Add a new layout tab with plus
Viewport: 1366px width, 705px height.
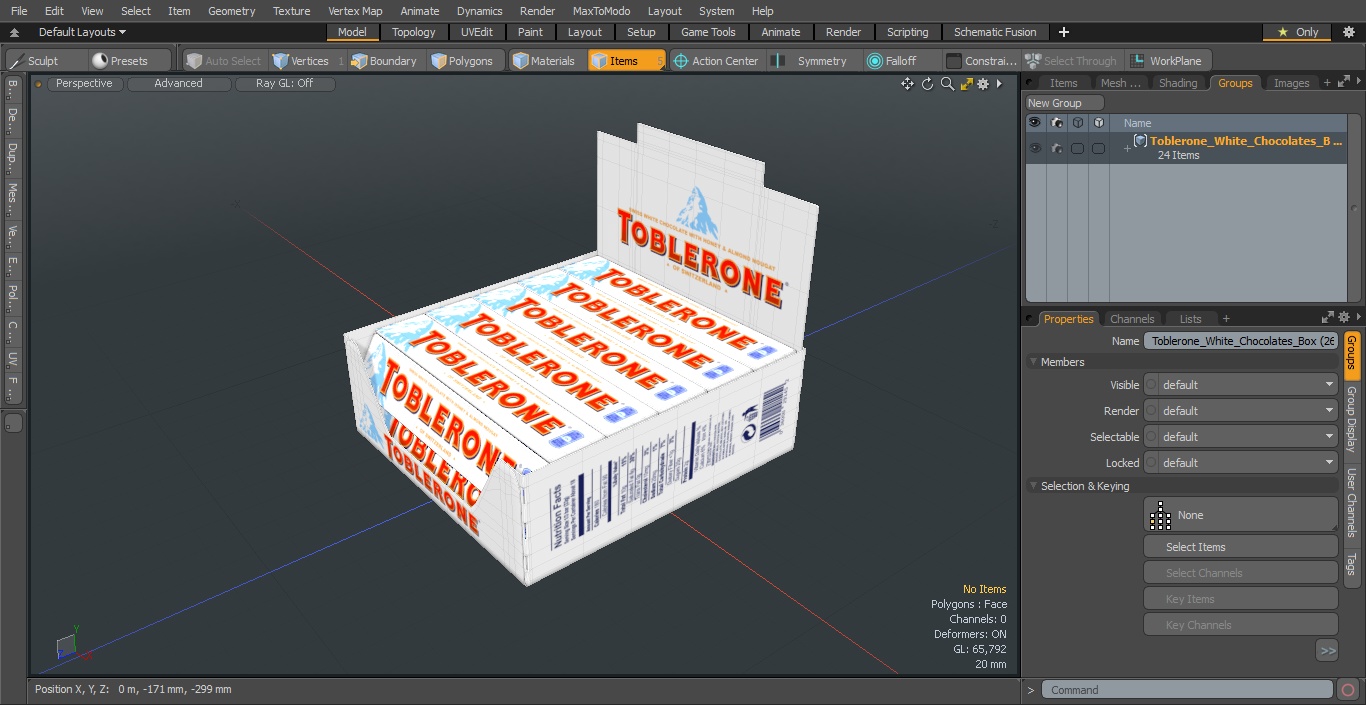(1063, 32)
